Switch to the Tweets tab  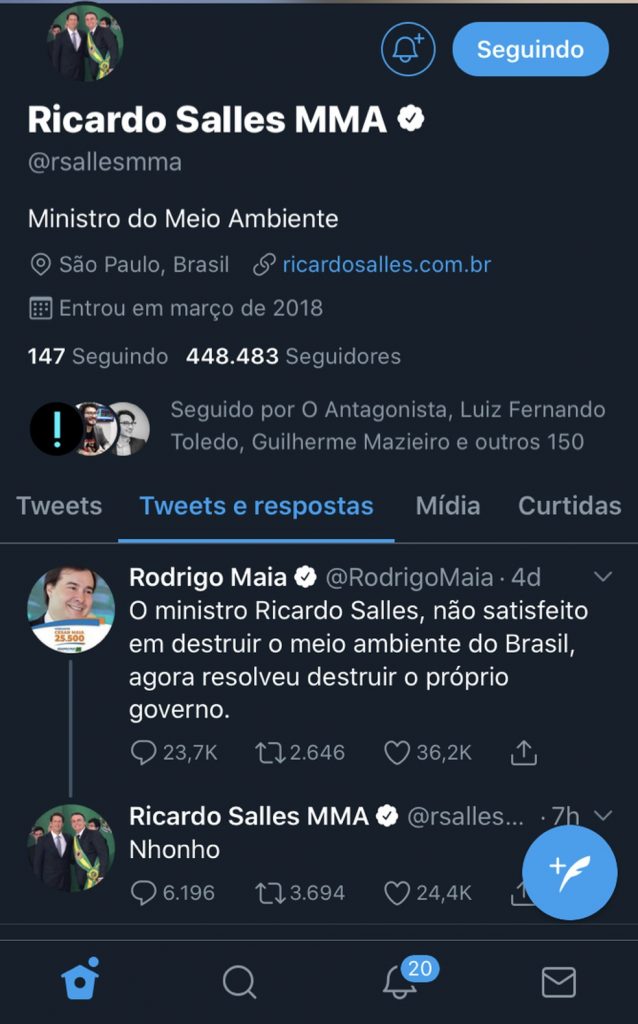click(x=59, y=506)
